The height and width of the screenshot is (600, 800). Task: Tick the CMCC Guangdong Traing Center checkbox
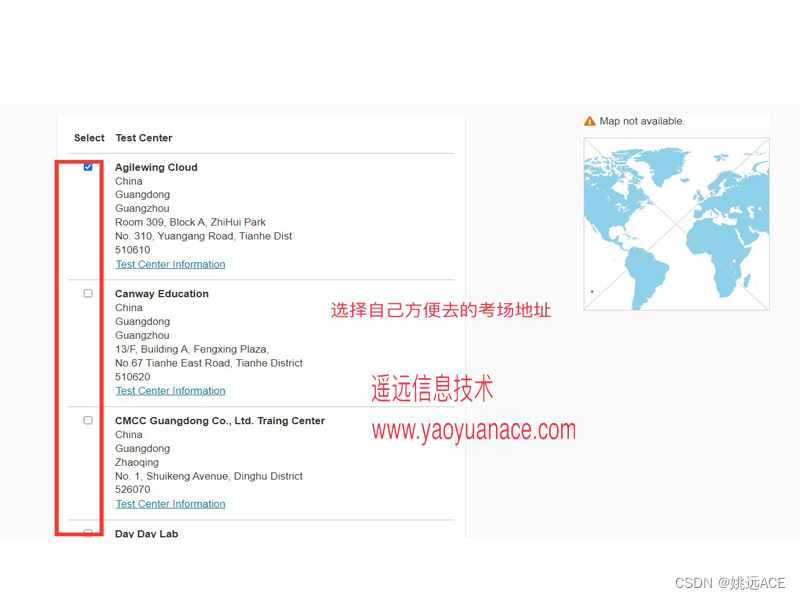88,420
